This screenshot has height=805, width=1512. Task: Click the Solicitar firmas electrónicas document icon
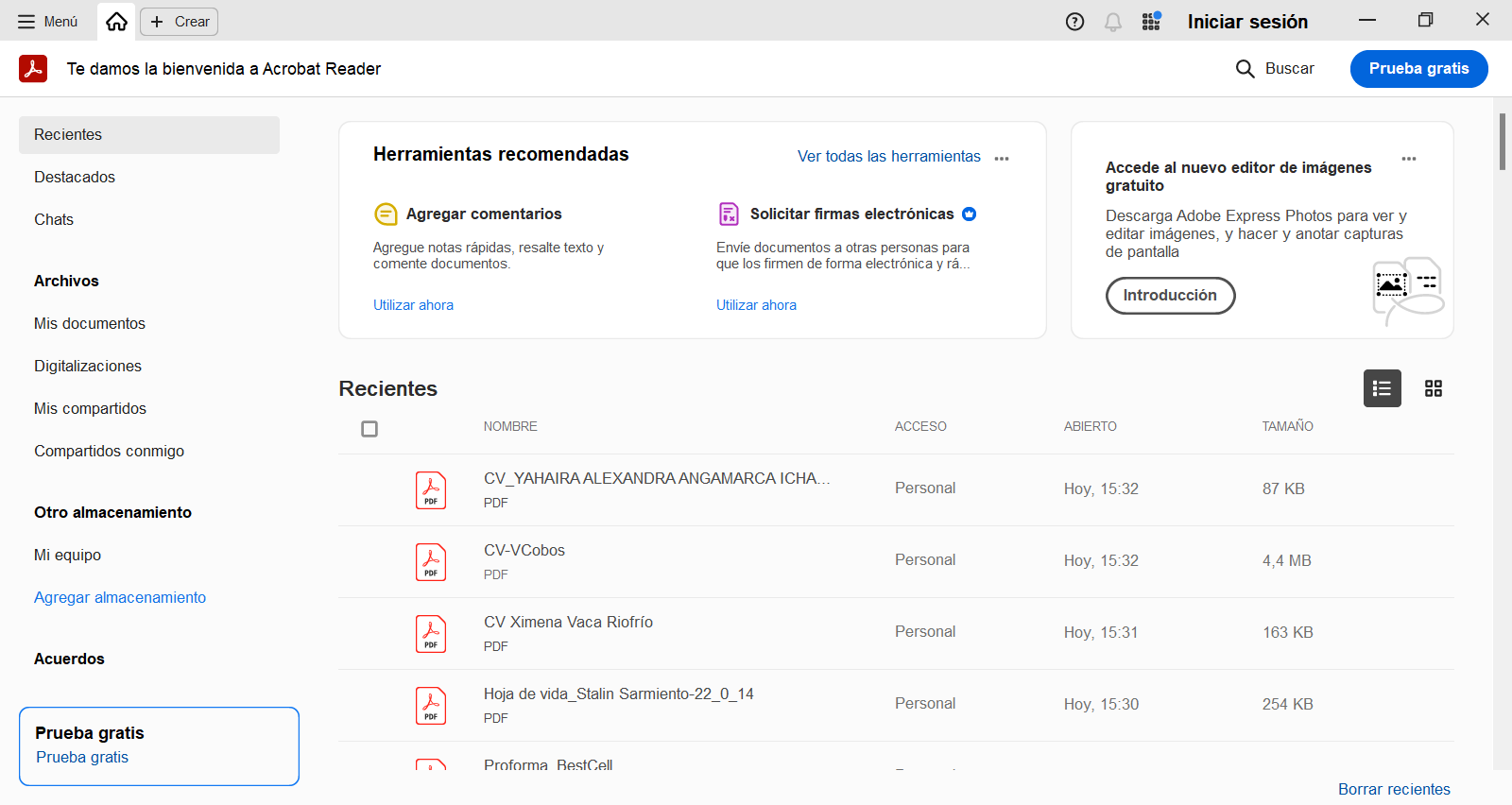[x=729, y=214]
